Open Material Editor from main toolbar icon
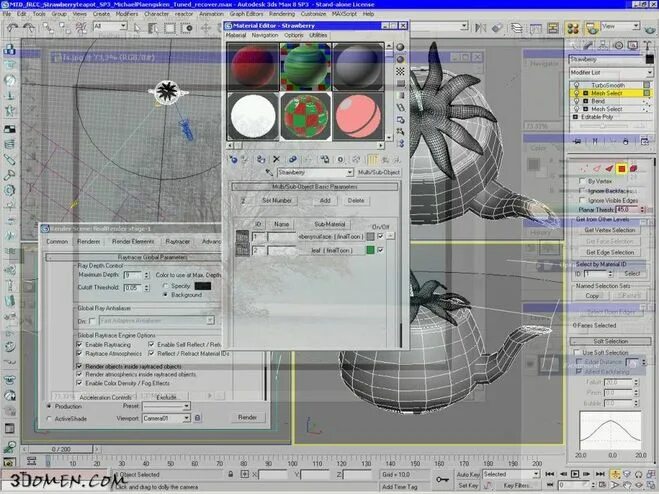 [572, 28]
